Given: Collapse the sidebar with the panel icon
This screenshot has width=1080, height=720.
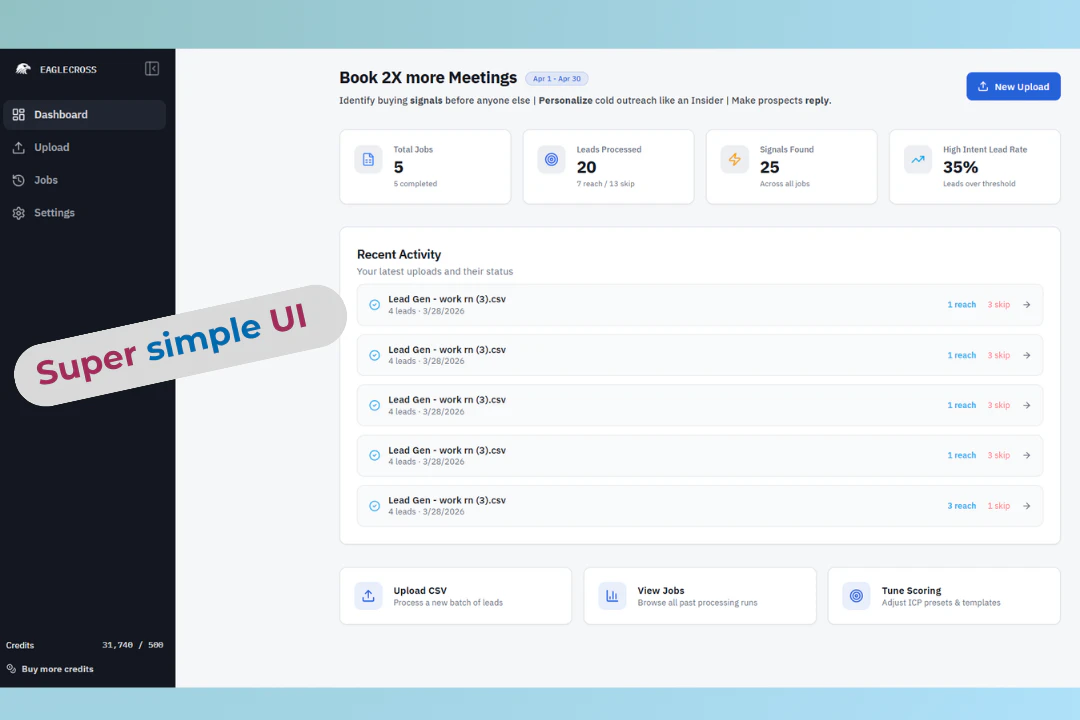Looking at the screenshot, I should pyautogui.click(x=152, y=69).
